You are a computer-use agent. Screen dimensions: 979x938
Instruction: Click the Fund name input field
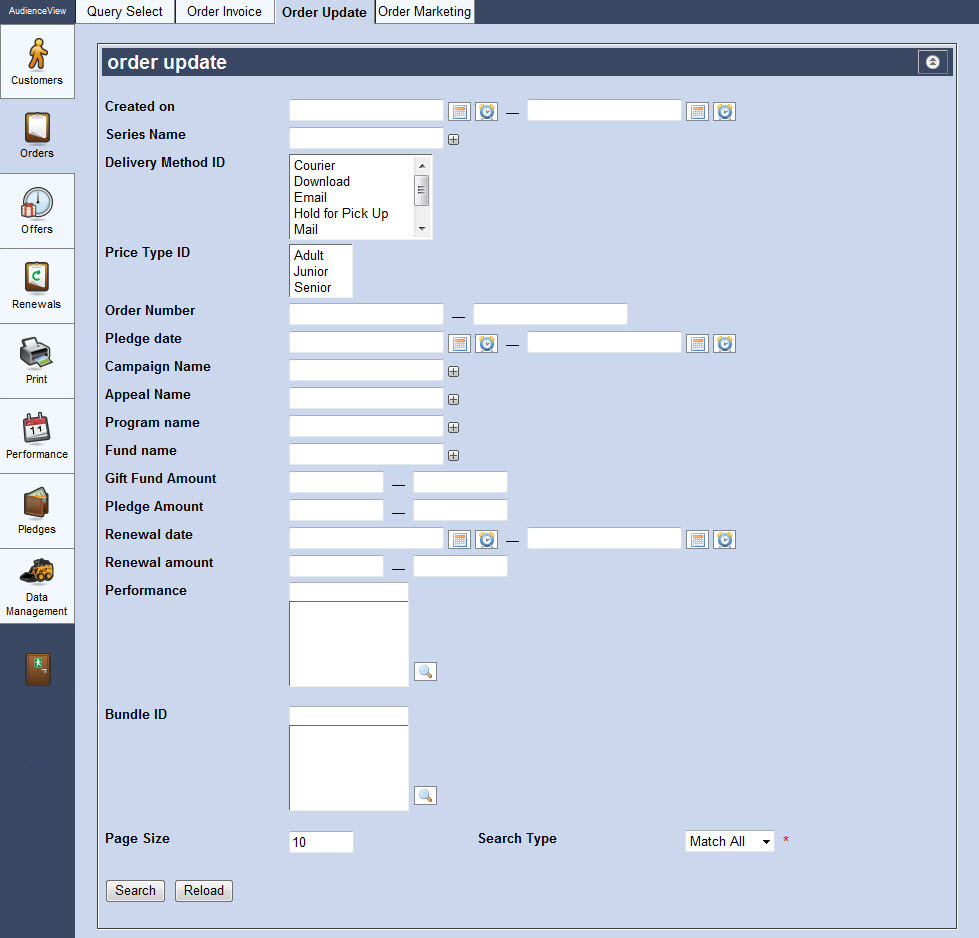[x=366, y=454]
